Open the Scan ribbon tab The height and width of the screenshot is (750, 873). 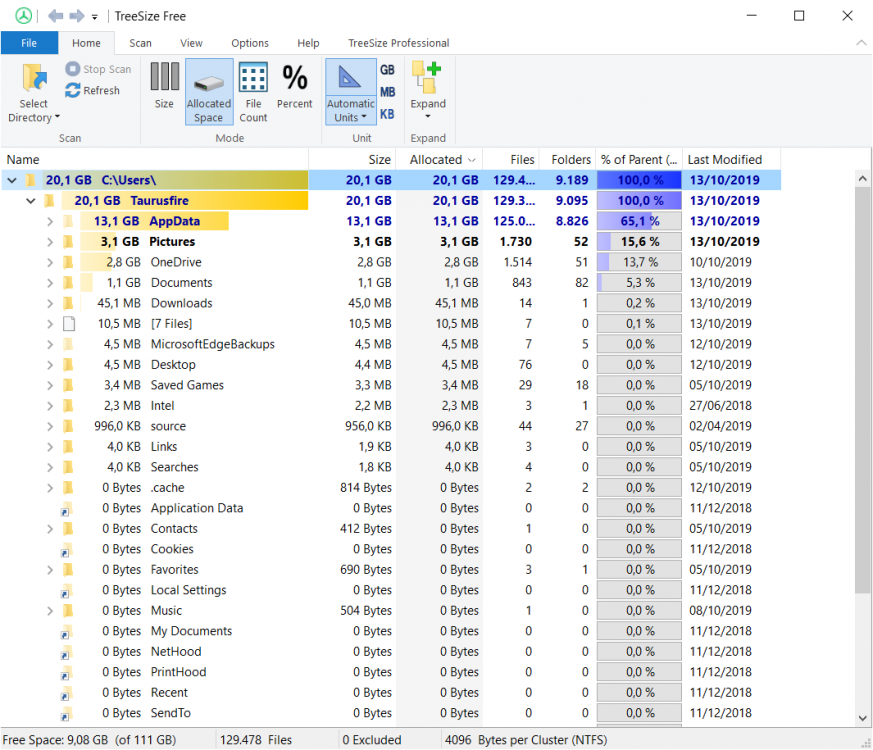click(140, 43)
